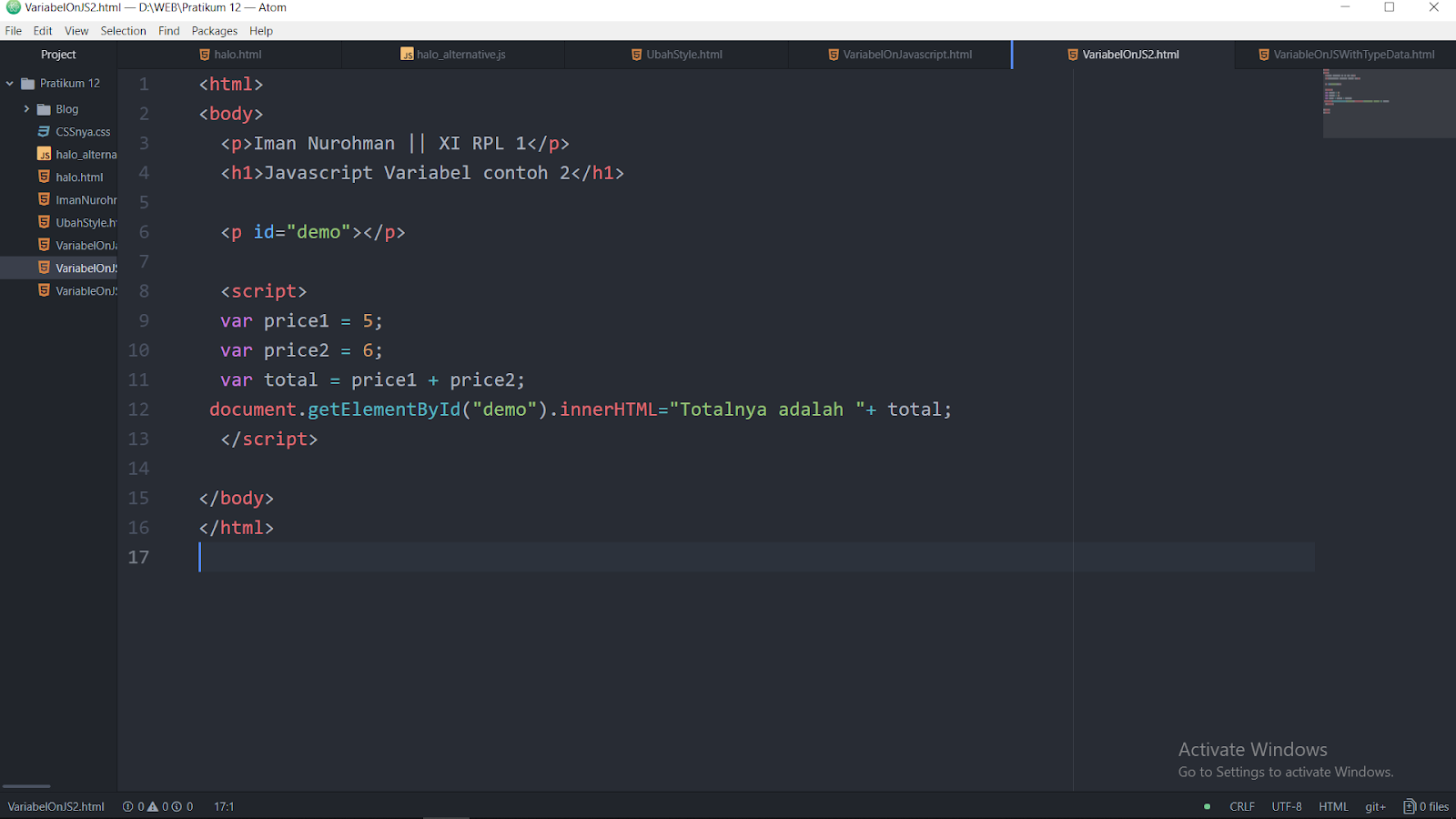Click UTF-8 to change encoding
The height and width of the screenshot is (819, 1456).
point(1286,806)
